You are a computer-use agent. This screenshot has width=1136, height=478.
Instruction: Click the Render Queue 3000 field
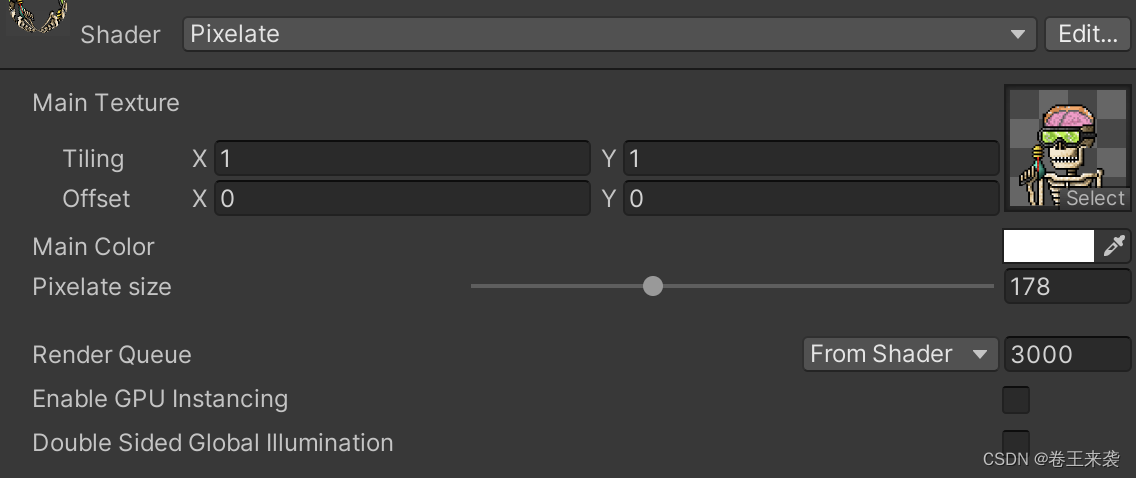tap(1067, 354)
